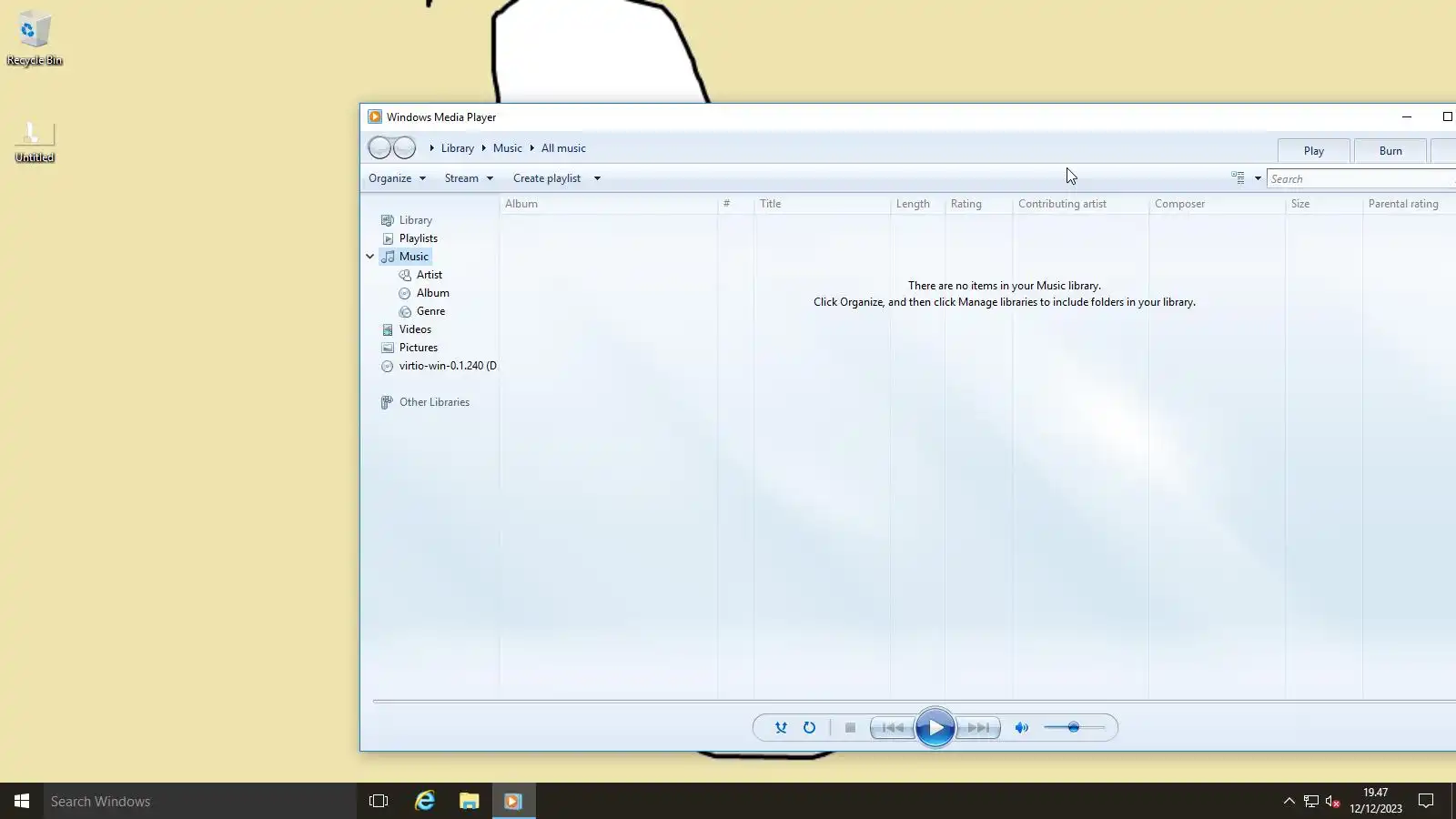Mute the player volume
Image resolution: width=1456 pixels, height=819 pixels.
pyautogui.click(x=1022, y=728)
